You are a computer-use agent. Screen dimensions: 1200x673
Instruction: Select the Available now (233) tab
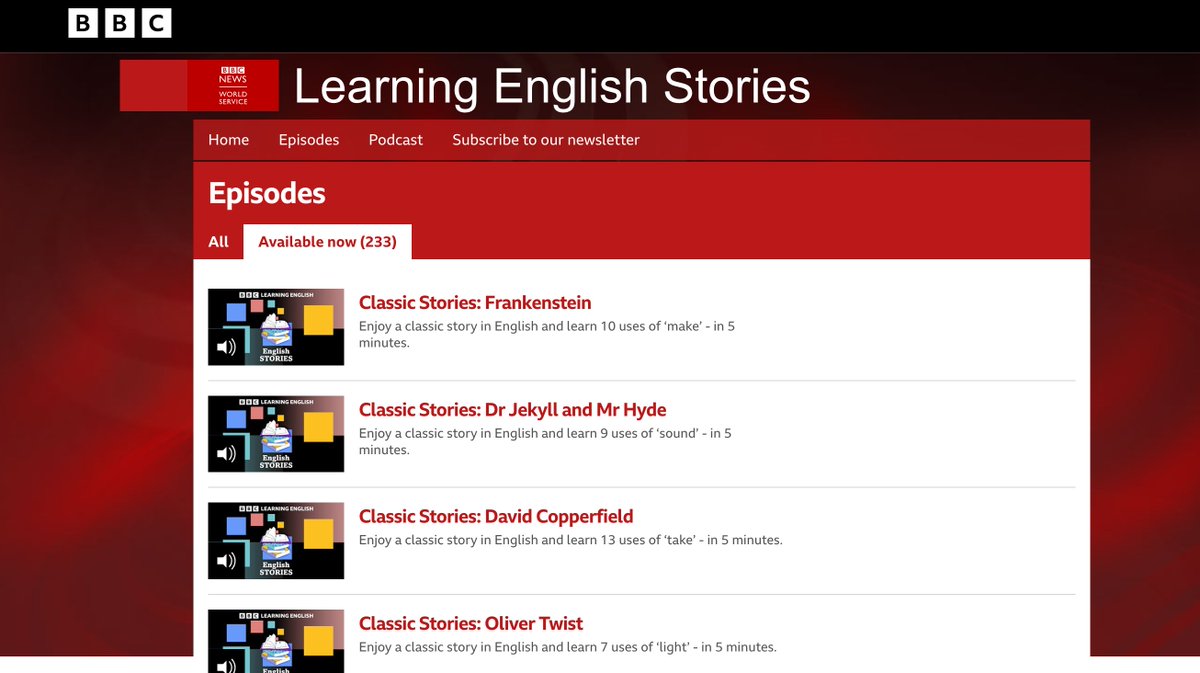click(328, 242)
